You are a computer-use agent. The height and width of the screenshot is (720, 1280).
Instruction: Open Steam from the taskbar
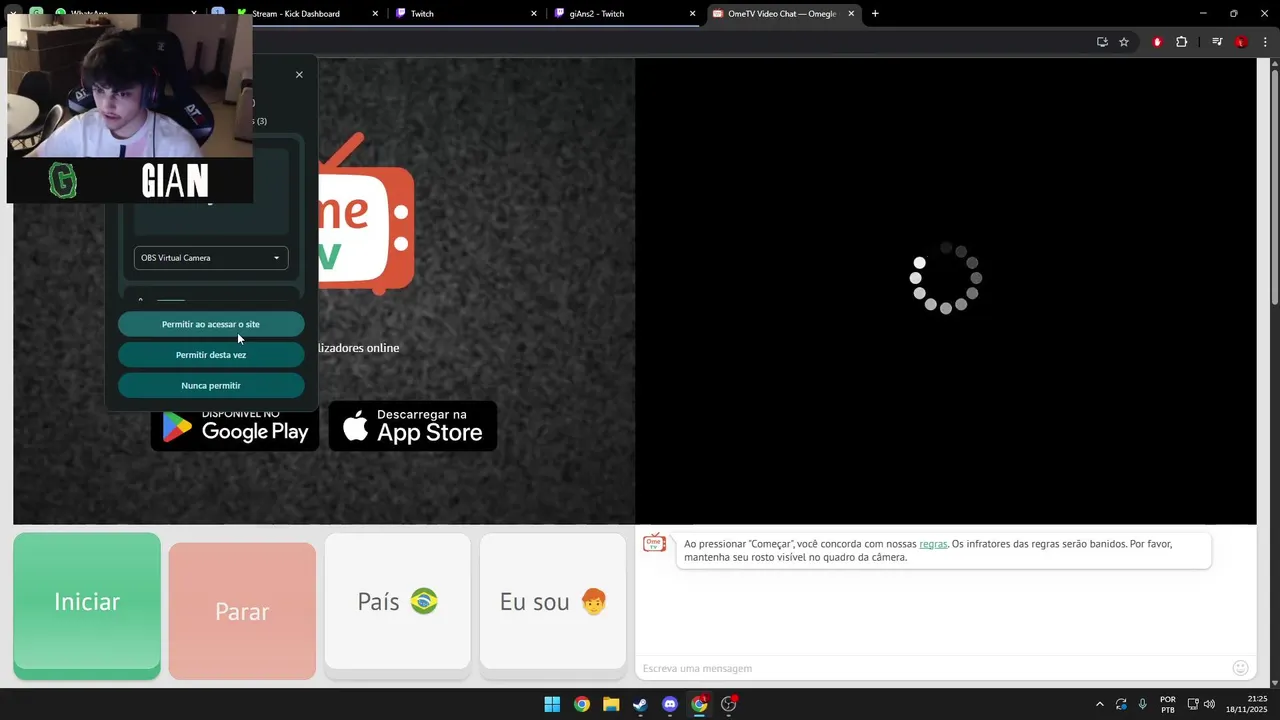(x=640, y=704)
